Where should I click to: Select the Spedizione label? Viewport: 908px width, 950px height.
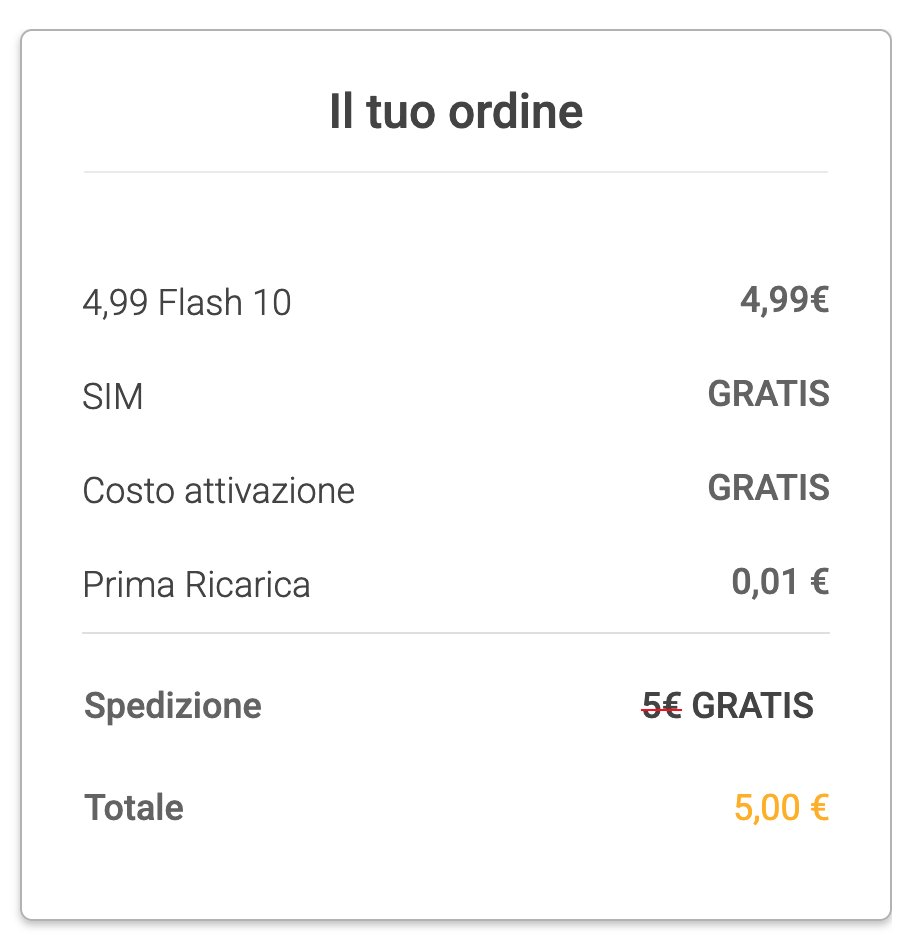pyautogui.click(x=173, y=706)
